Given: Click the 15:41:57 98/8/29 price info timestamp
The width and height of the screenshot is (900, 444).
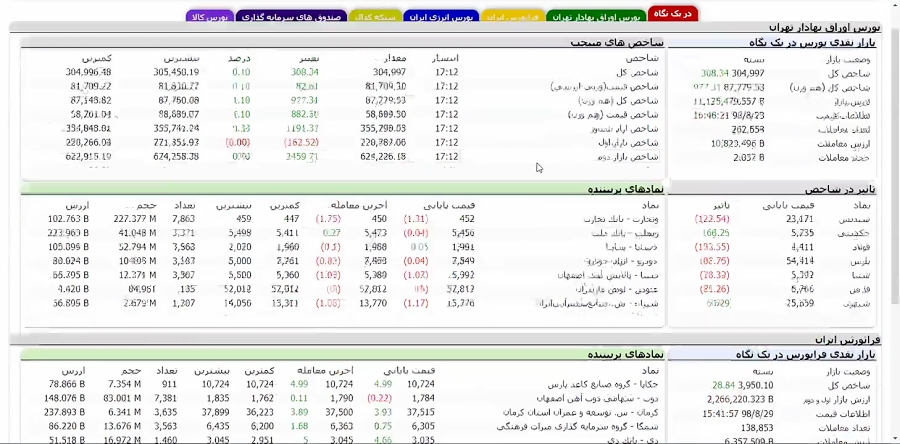Looking at the screenshot, I should coord(738,414).
